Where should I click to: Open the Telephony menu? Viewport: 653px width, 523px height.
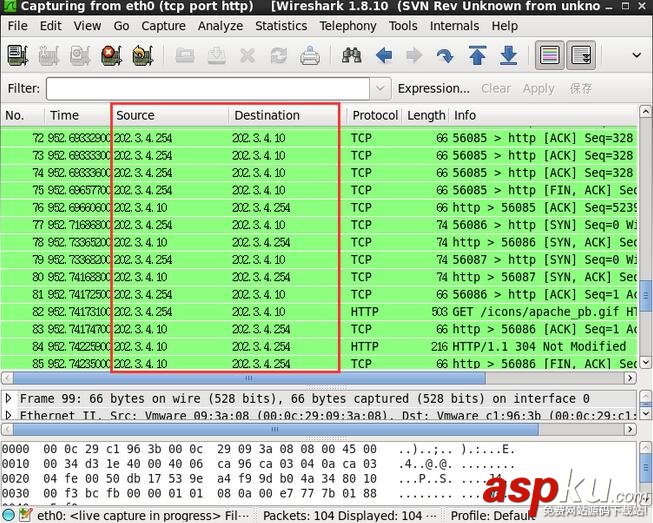pyautogui.click(x=348, y=26)
